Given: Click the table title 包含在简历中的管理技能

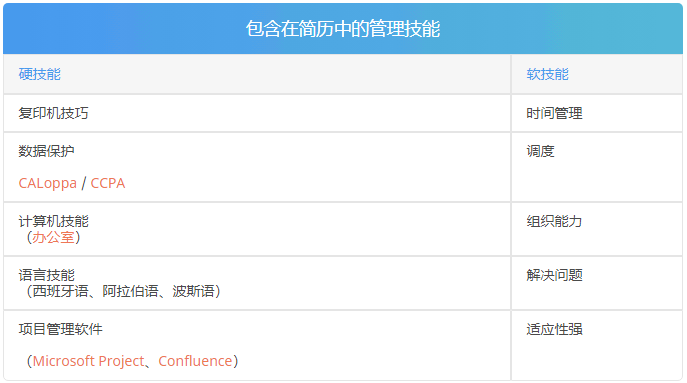Looking at the screenshot, I should (x=343, y=29).
